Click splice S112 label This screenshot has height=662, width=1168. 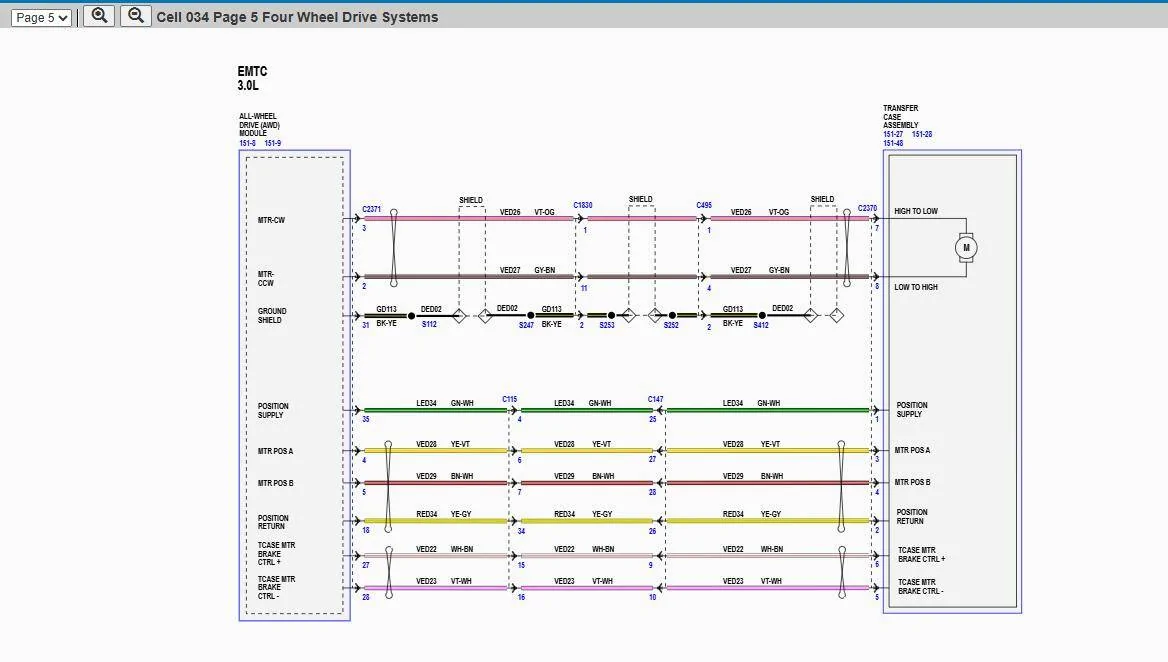(429, 325)
